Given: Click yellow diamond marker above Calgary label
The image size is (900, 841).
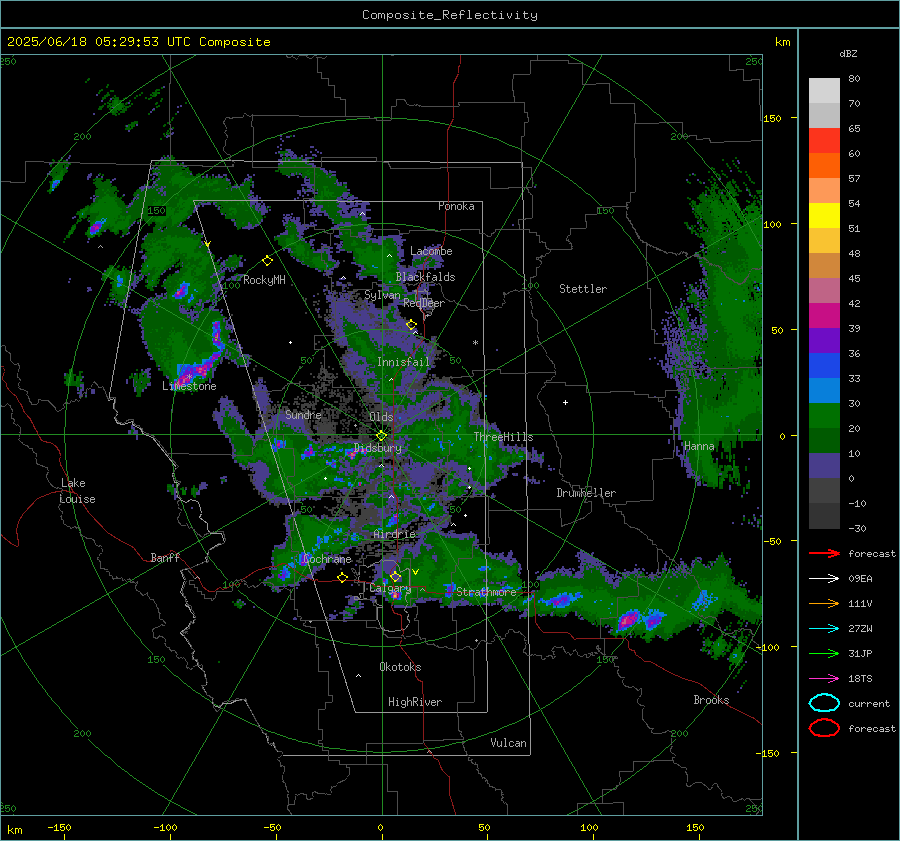Looking at the screenshot, I should tap(395, 576).
